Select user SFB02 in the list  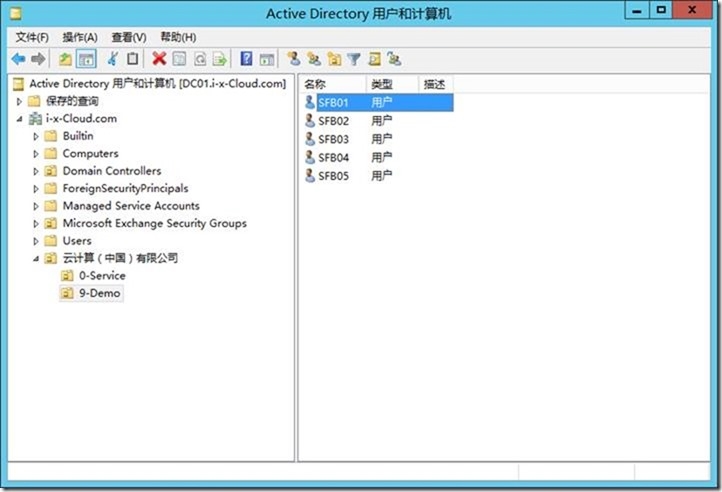[333, 121]
